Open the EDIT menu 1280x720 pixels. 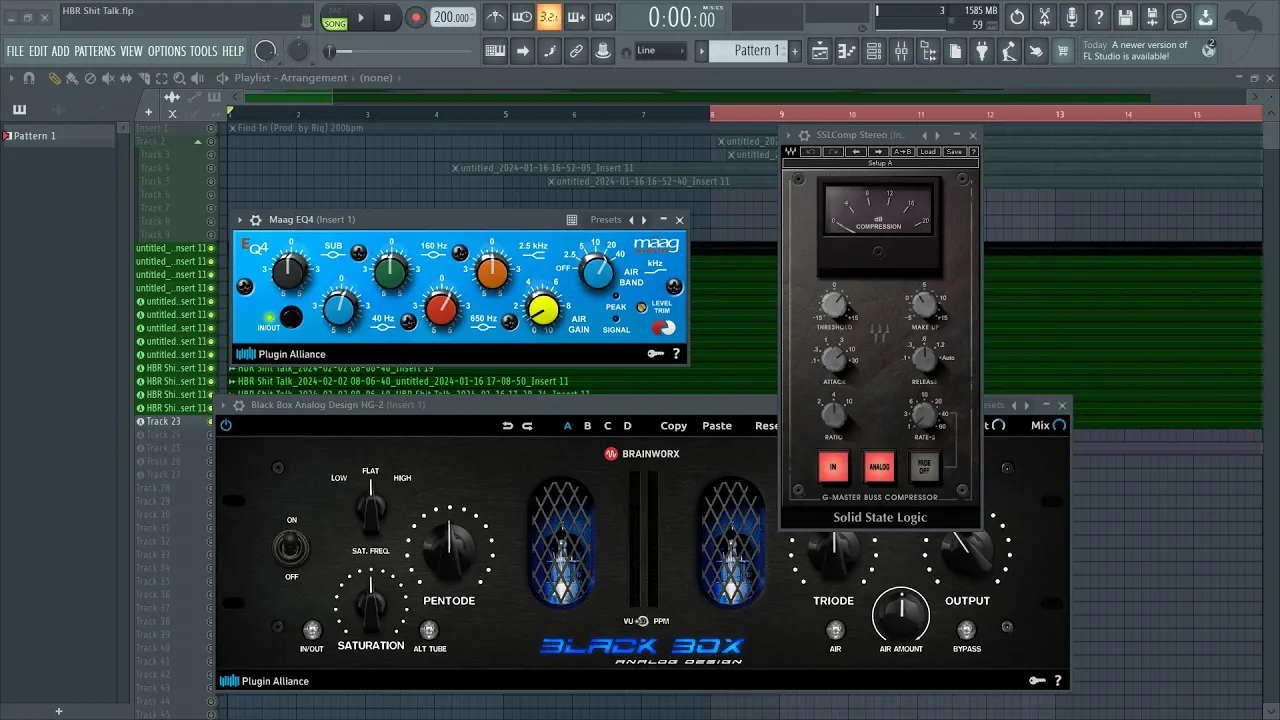pyautogui.click(x=38, y=51)
